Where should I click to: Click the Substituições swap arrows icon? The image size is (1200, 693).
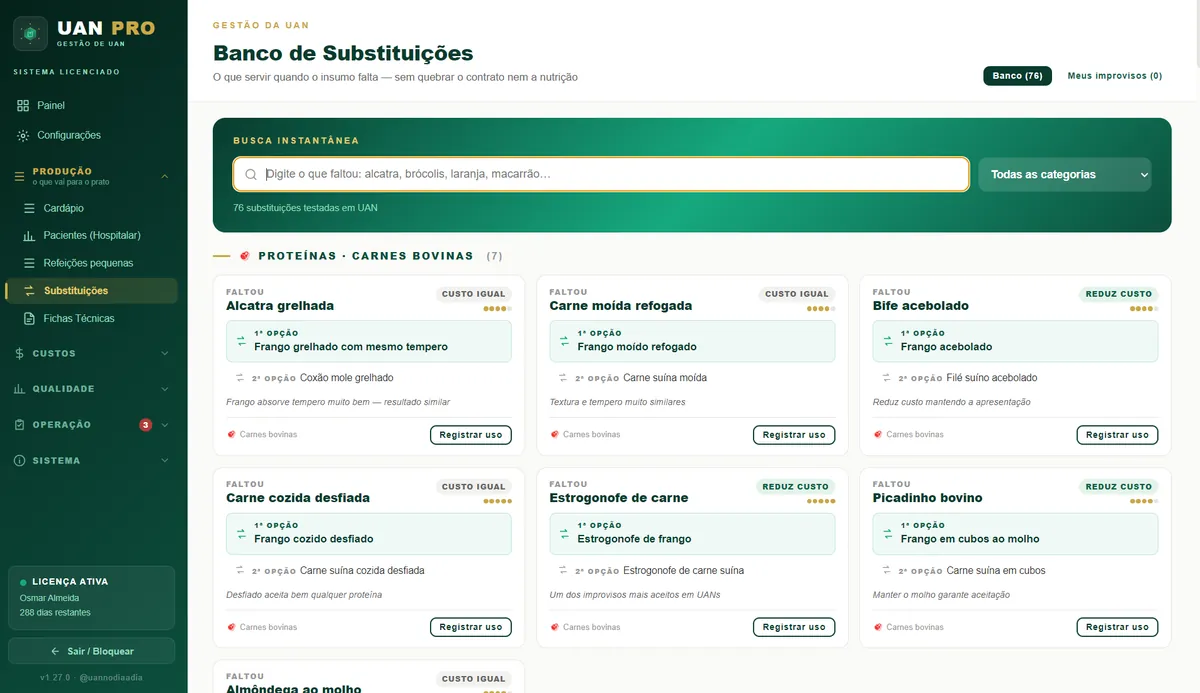point(29,291)
